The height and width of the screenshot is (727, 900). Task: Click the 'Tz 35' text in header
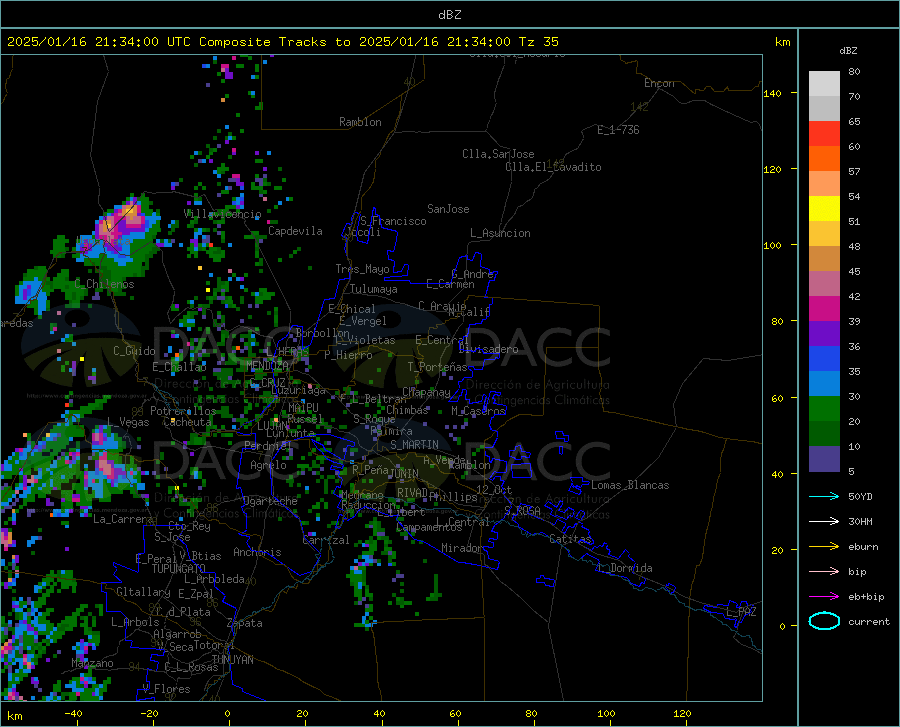[538, 42]
